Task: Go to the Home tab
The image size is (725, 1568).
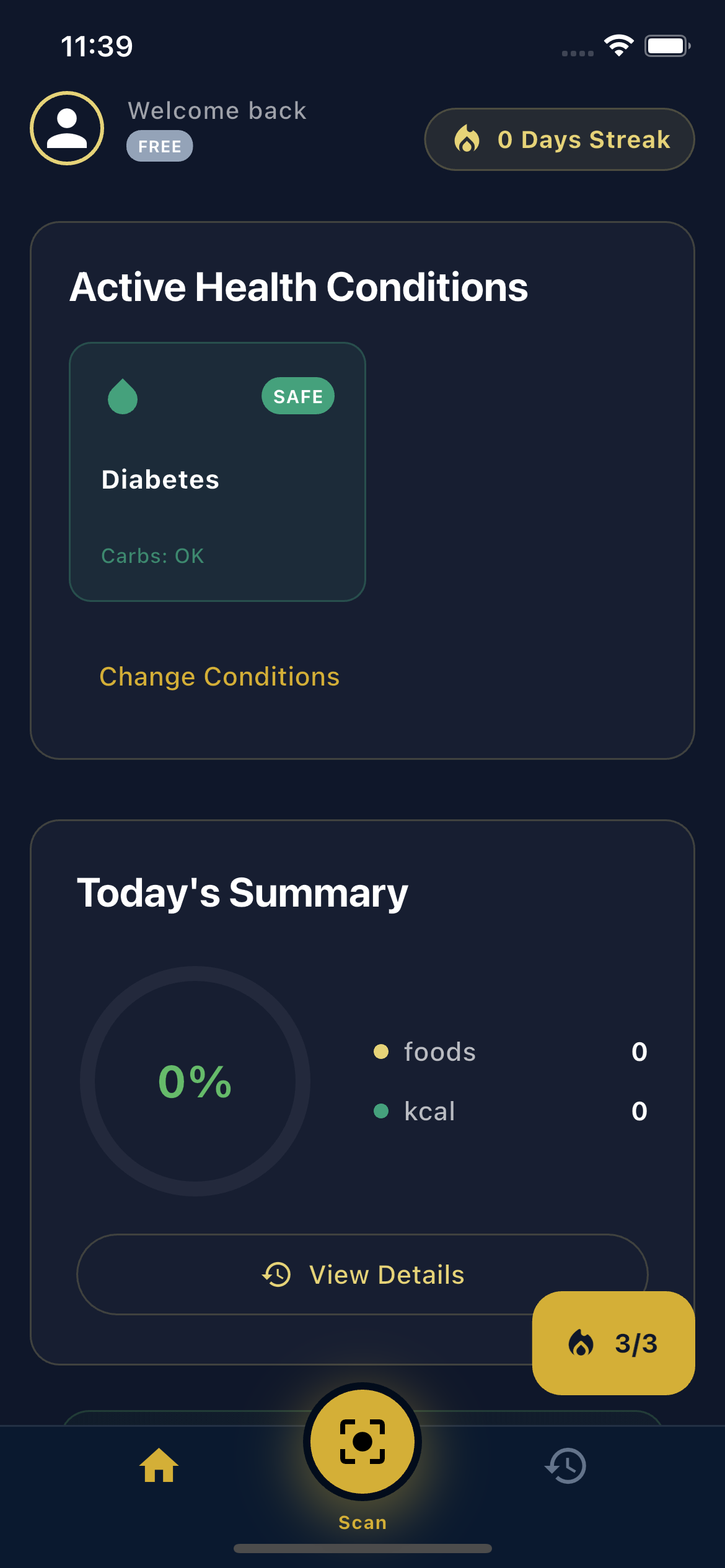Action: (x=159, y=1465)
